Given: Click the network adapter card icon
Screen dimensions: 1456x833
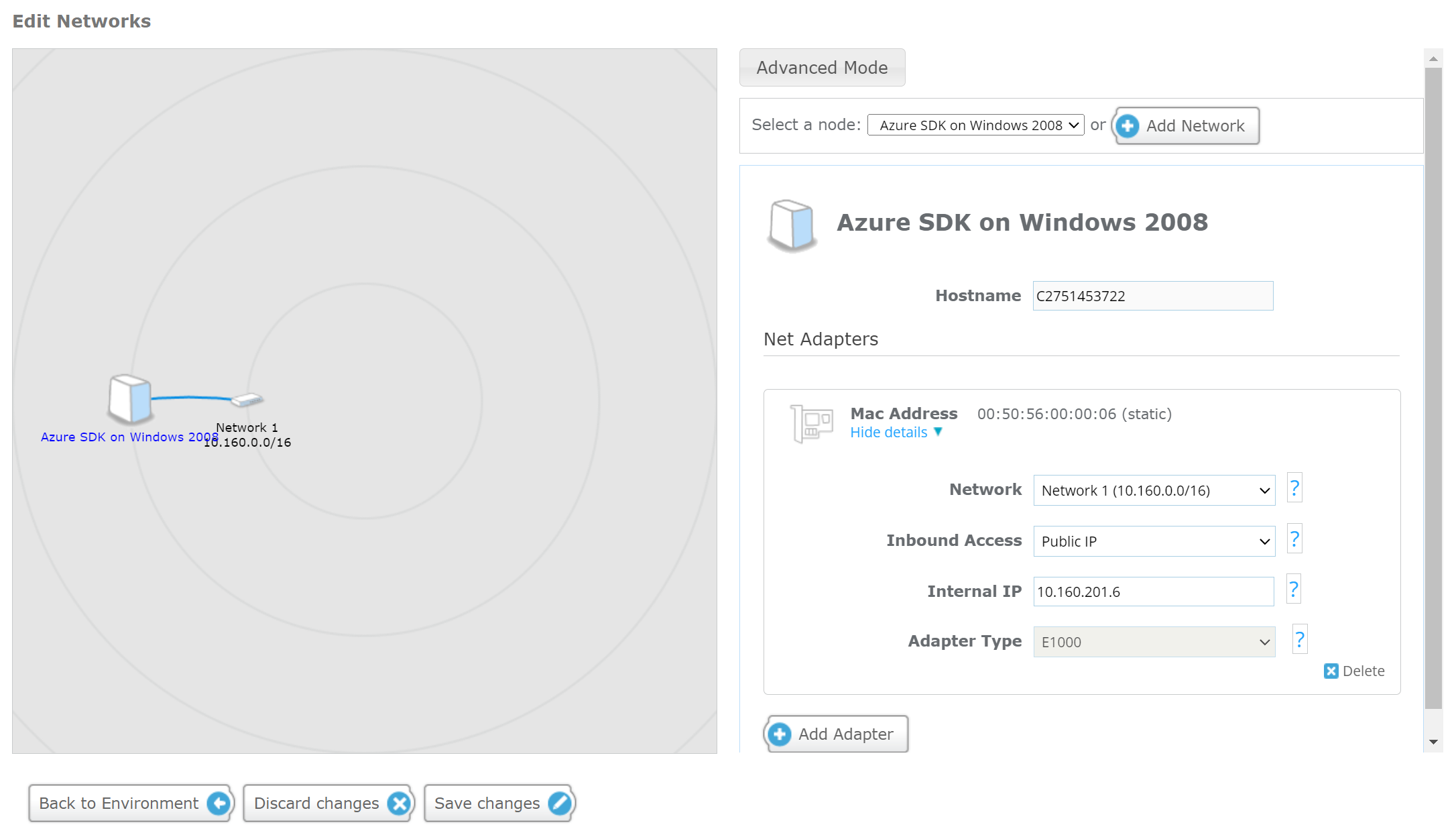Looking at the screenshot, I should tap(811, 423).
